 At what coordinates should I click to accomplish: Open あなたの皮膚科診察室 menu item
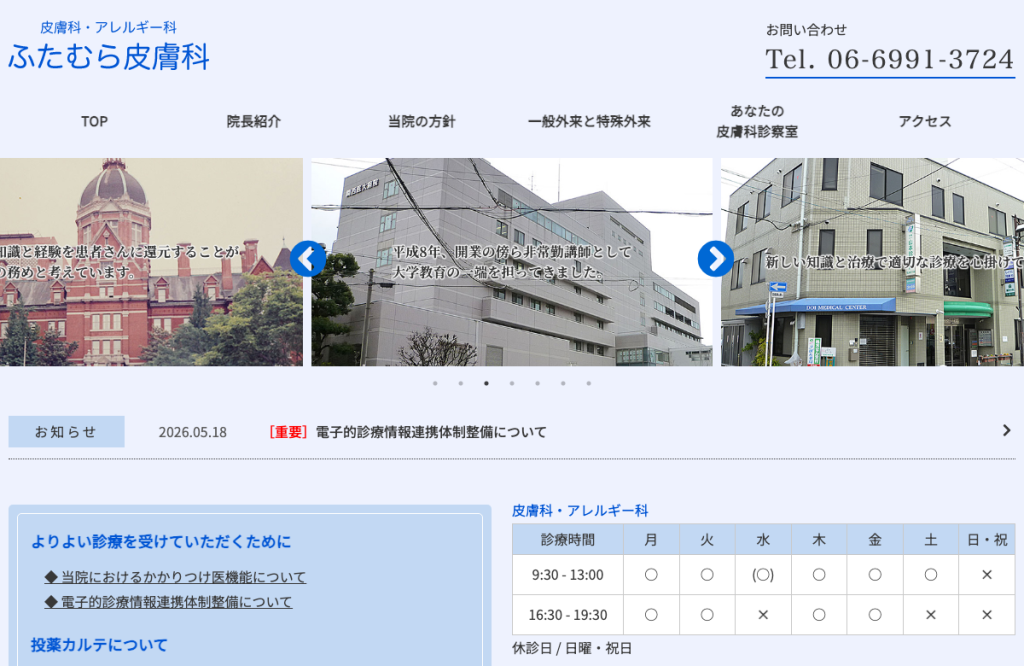[x=757, y=121]
